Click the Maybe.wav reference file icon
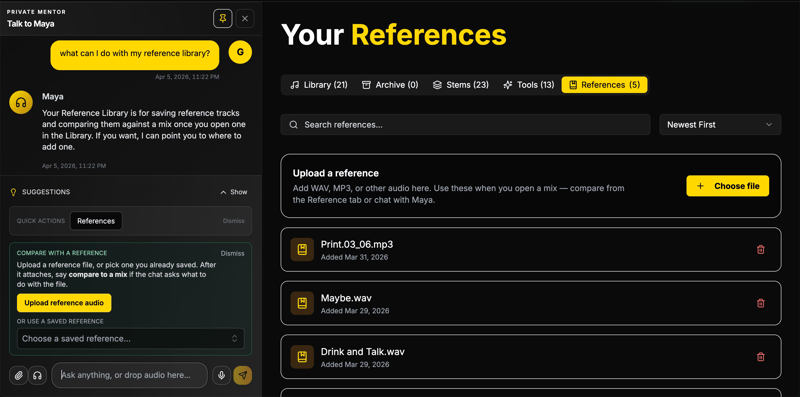 pos(302,303)
